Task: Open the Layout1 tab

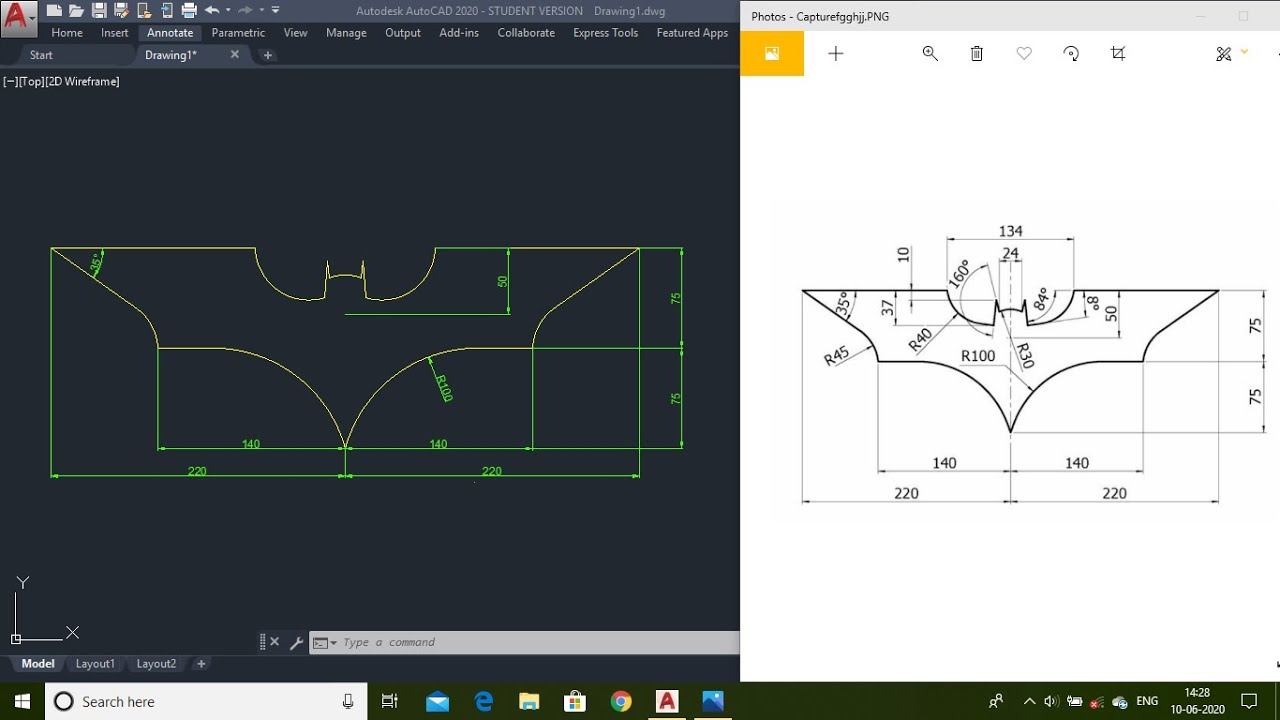Action: point(95,663)
